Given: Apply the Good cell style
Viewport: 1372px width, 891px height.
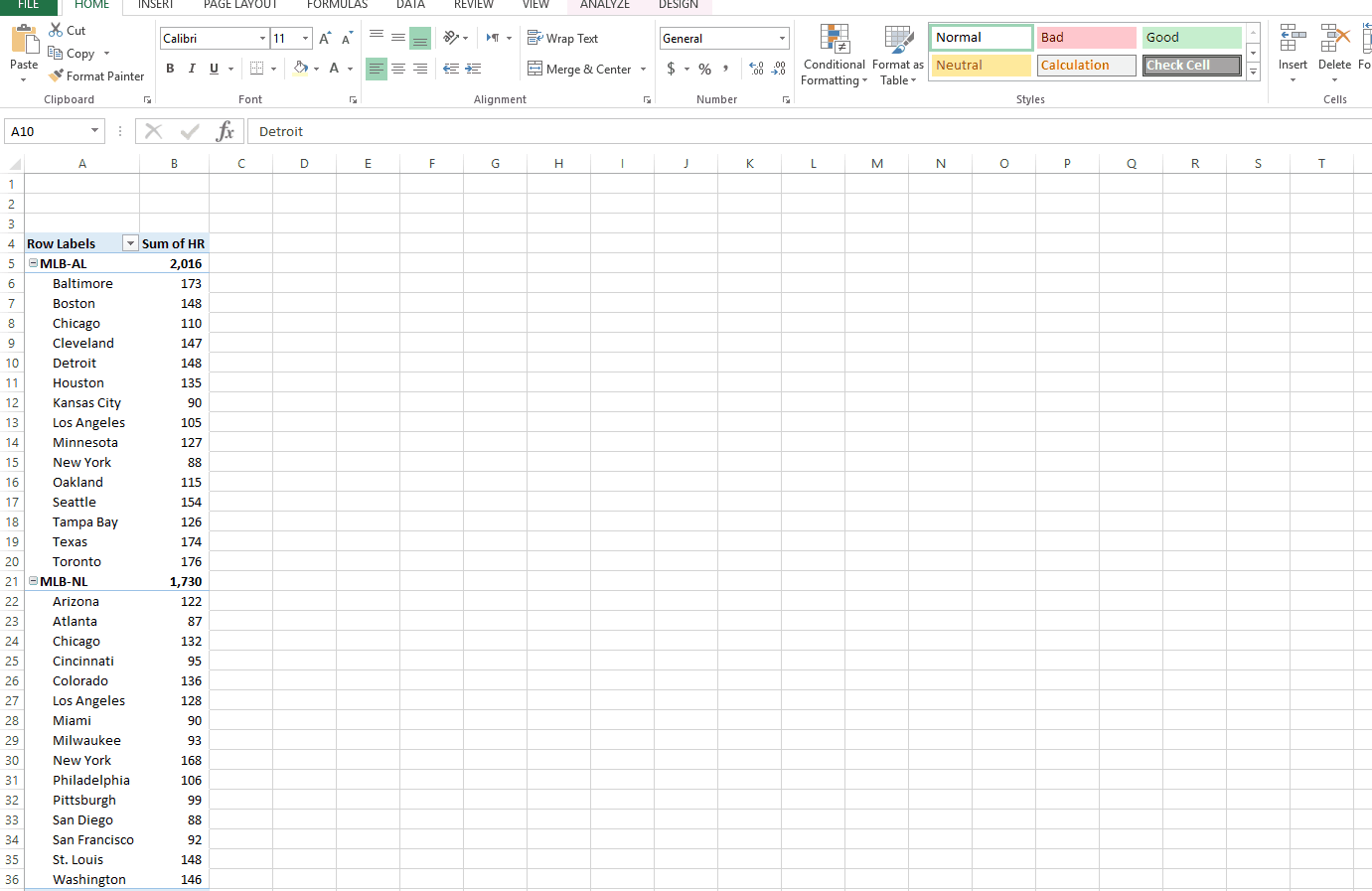Looking at the screenshot, I should coord(1190,37).
